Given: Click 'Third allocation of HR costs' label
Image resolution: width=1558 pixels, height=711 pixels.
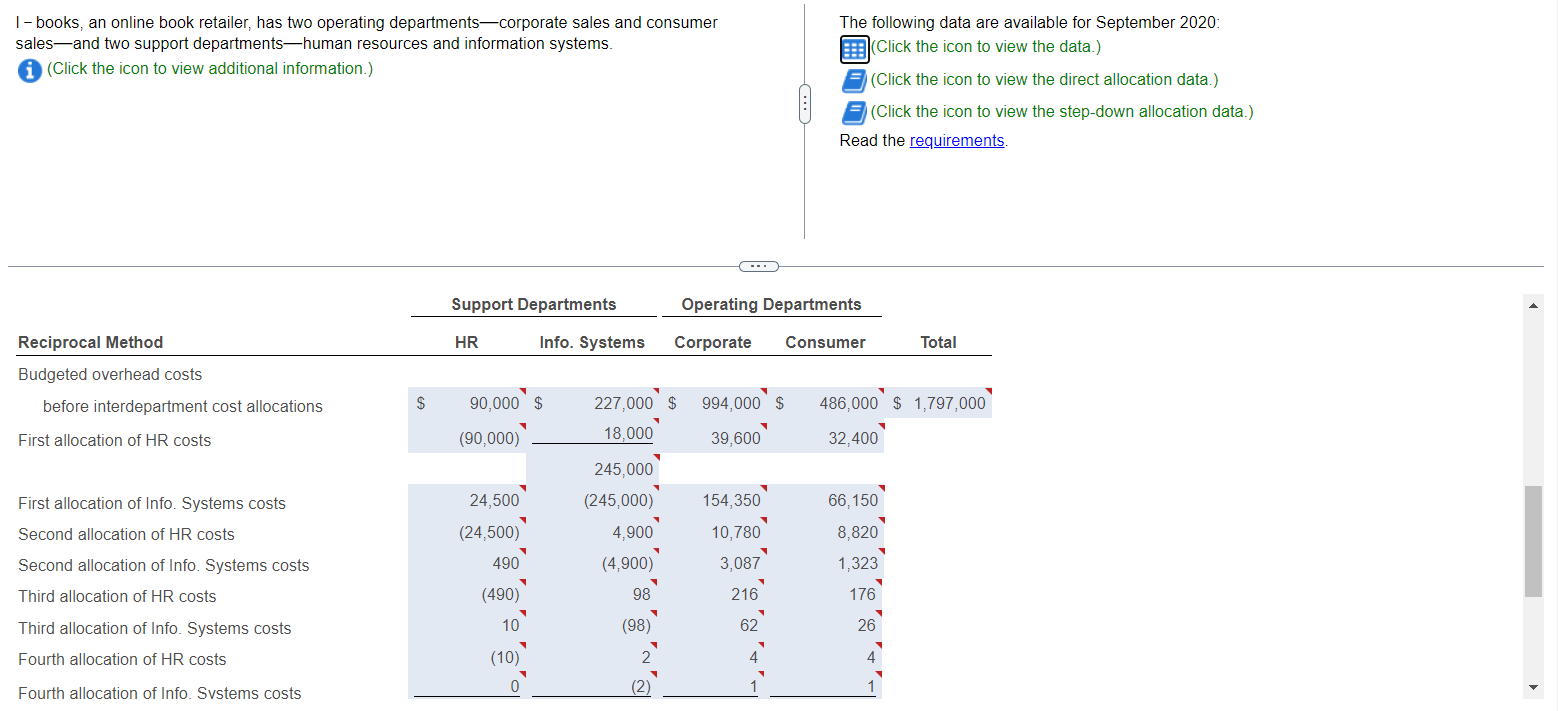Looking at the screenshot, I should [117, 596].
